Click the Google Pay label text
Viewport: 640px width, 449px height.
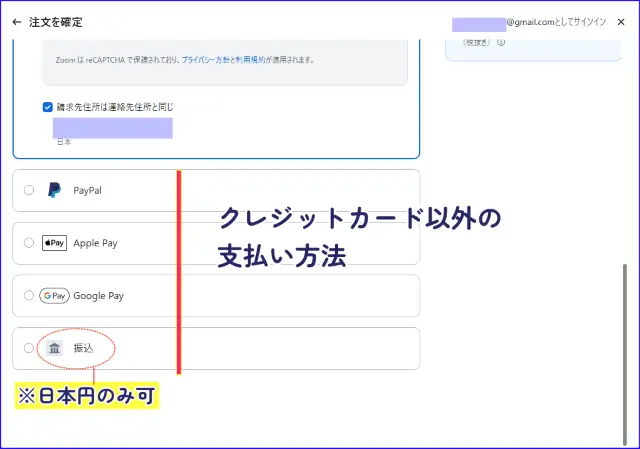pos(98,296)
